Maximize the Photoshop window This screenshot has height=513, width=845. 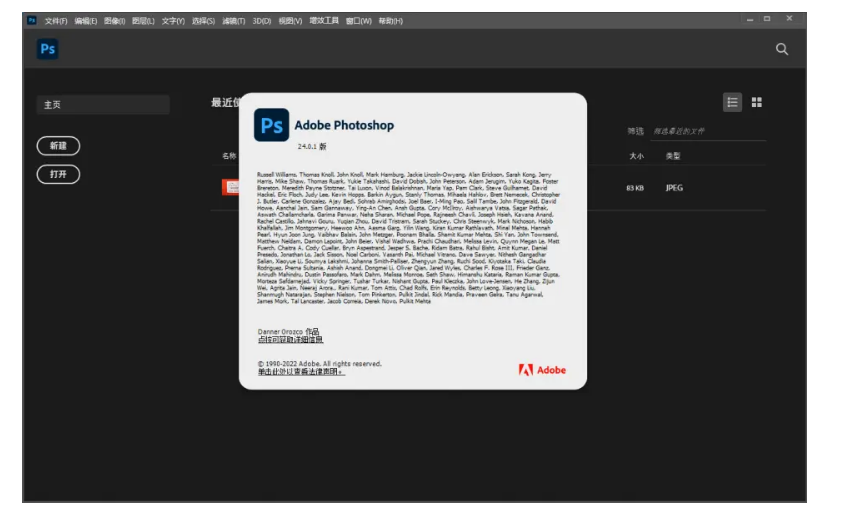767,19
